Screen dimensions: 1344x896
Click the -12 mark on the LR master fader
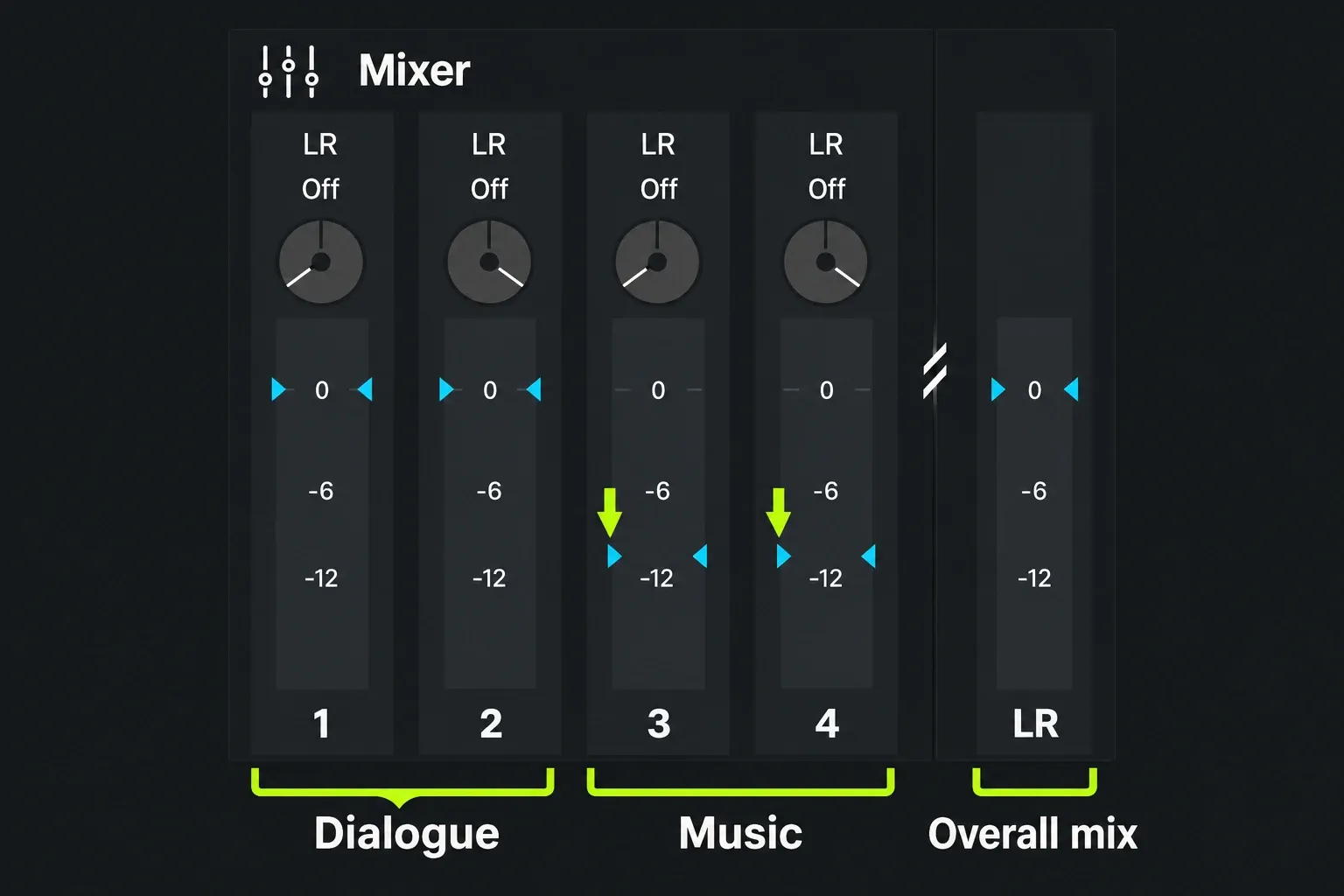(1034, 578)
